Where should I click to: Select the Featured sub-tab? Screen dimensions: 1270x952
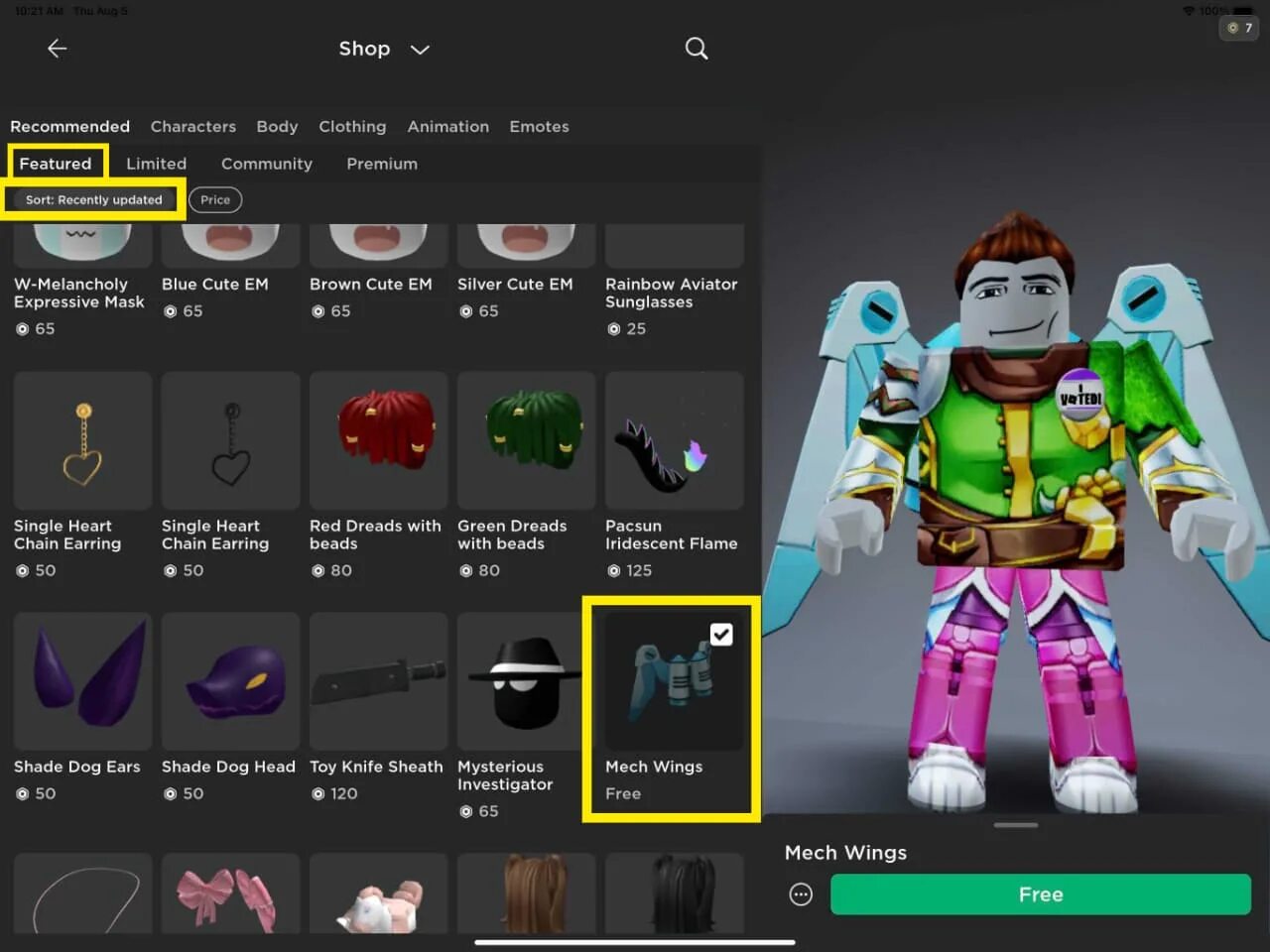(56, 164)
